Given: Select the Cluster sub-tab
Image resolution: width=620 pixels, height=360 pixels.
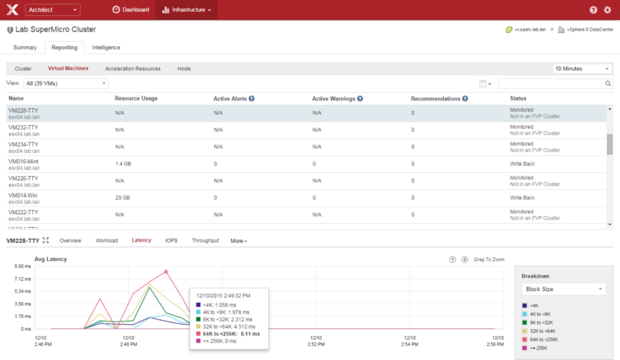Looking at the screenshot, I should pos(23,68).
